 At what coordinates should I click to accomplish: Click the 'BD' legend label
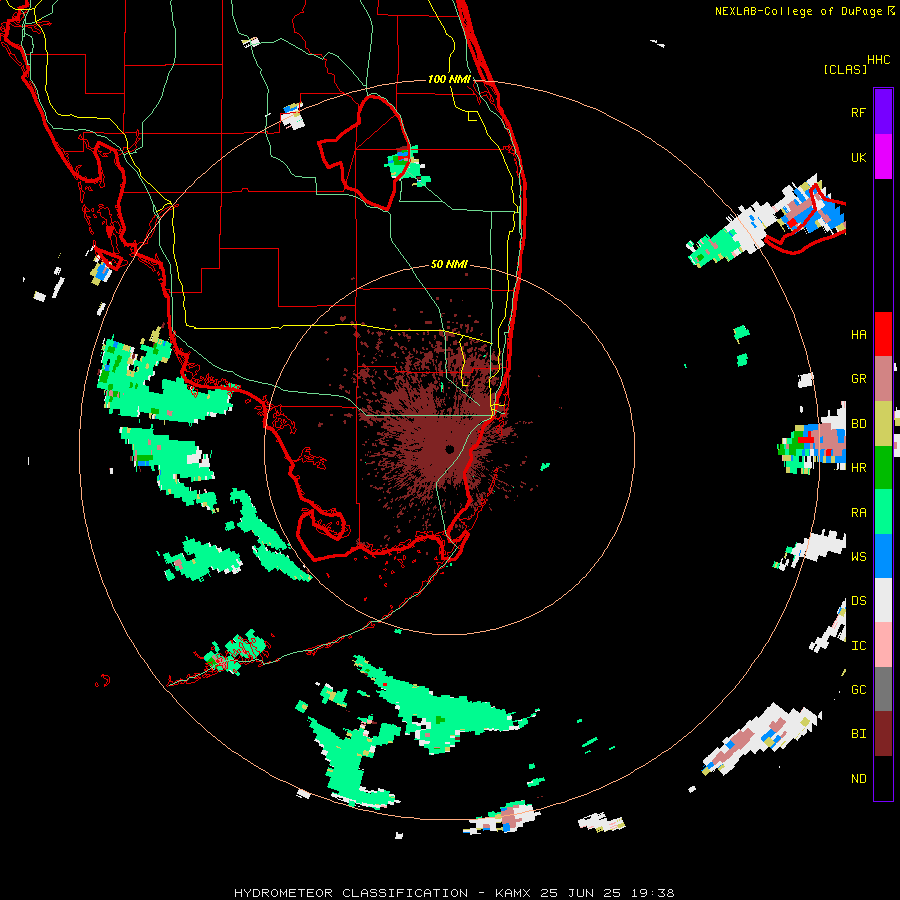(x=858, y=424)
